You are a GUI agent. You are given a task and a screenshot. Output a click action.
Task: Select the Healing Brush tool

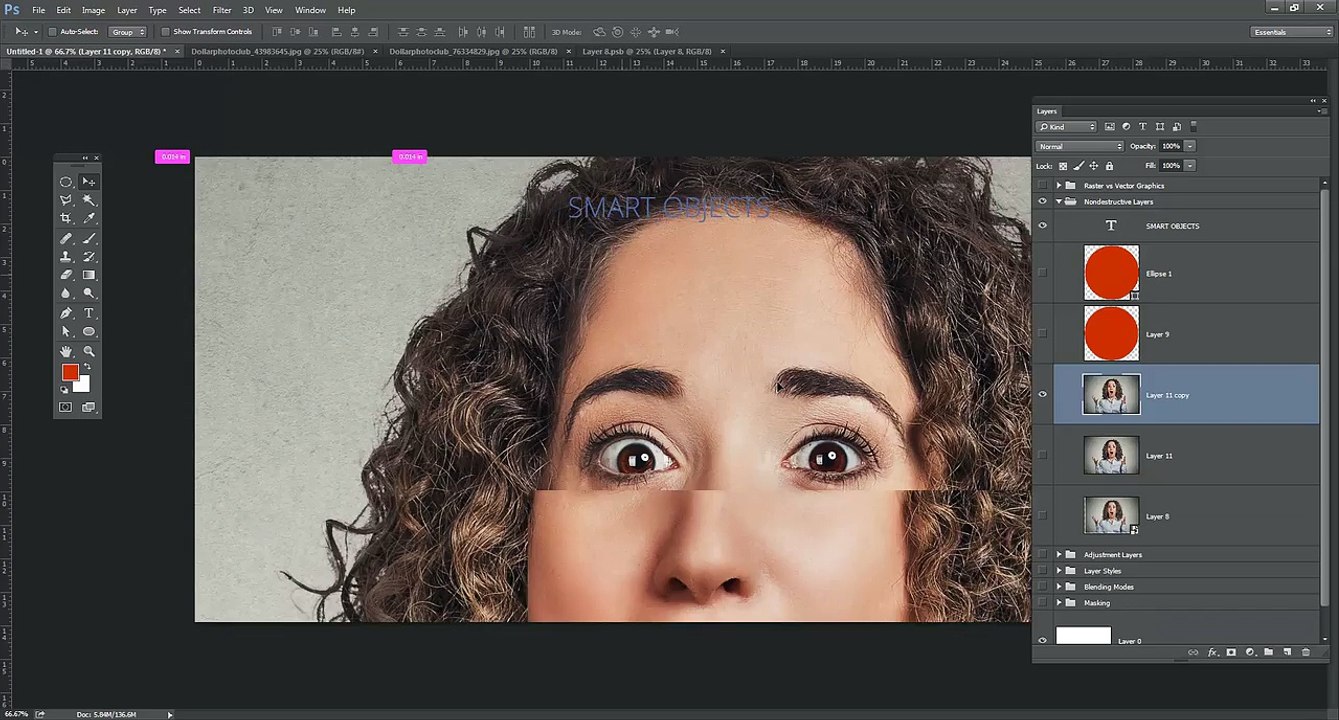[x=66, y=239]
